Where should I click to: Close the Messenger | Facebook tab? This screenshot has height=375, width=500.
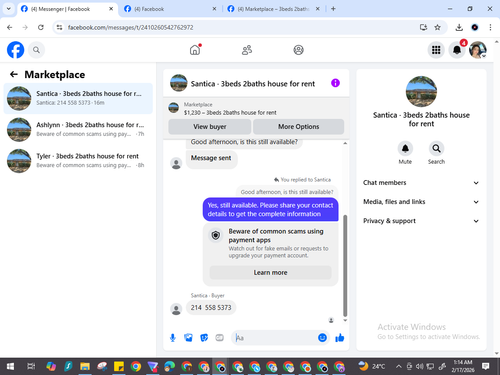[111, 9]
